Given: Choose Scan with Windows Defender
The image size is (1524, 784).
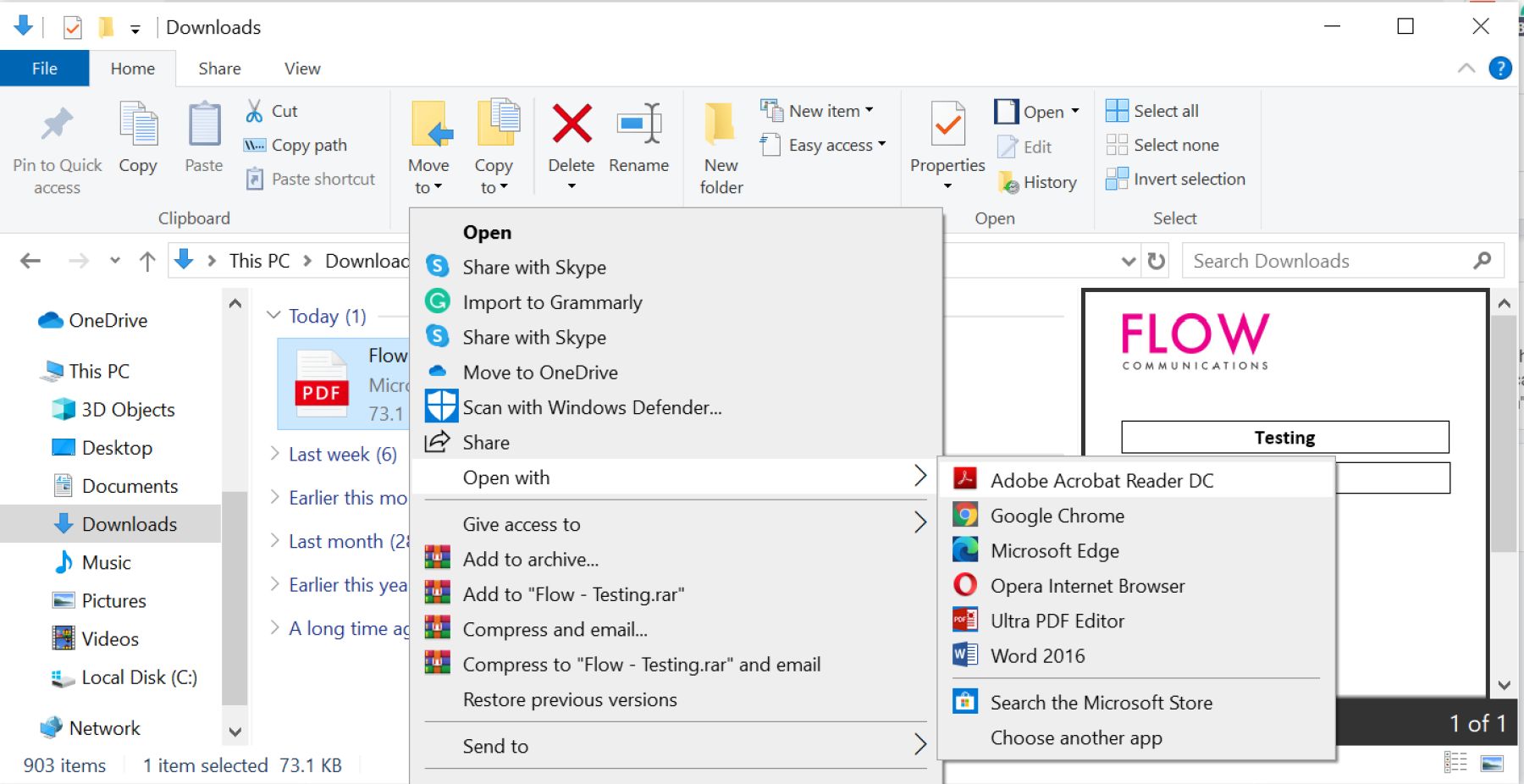Looking at the screenshot, I should pos(592,407).
